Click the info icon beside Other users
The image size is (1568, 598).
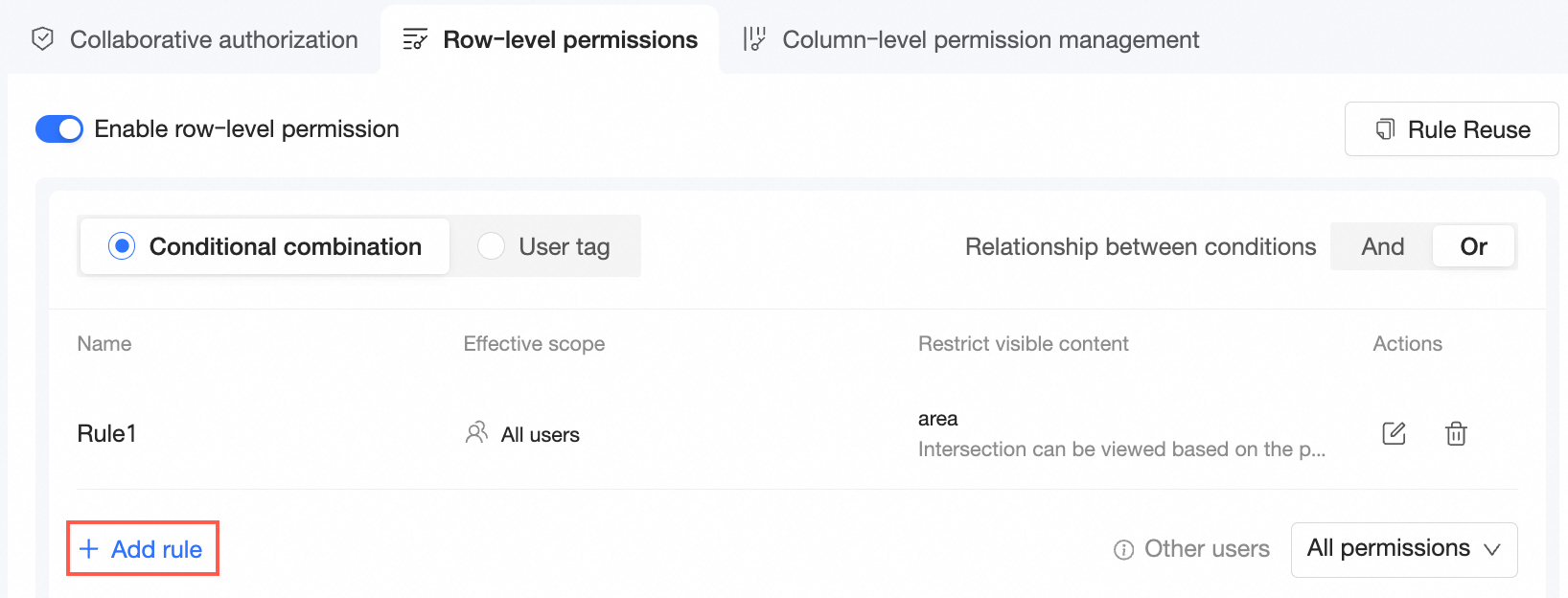[x=1123, y=550]
